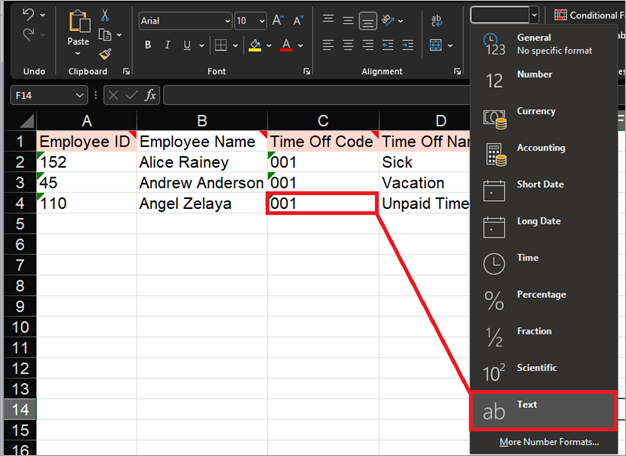
Task: Select column C header
Action: [x=323, y=121]
